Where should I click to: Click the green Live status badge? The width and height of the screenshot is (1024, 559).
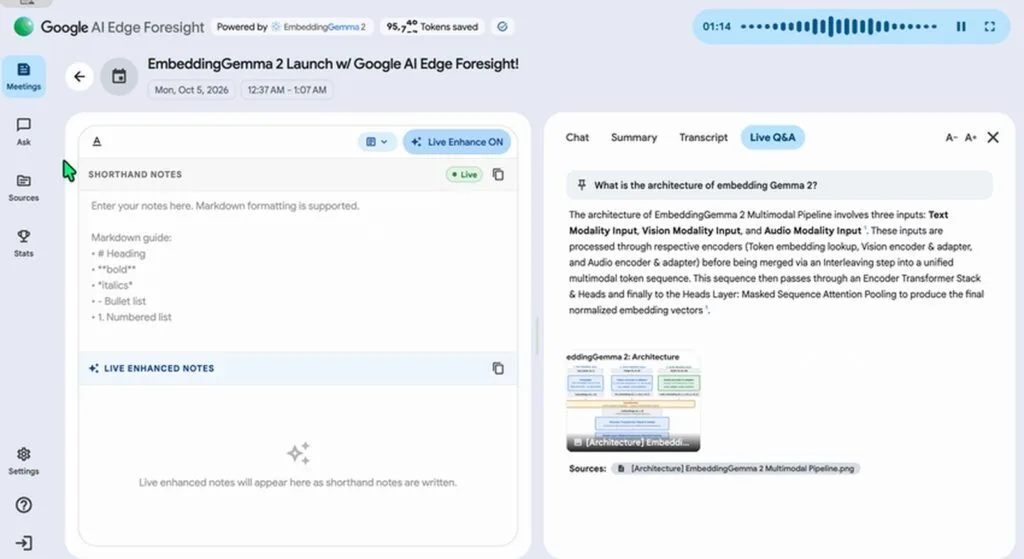[x=464, y=174]
